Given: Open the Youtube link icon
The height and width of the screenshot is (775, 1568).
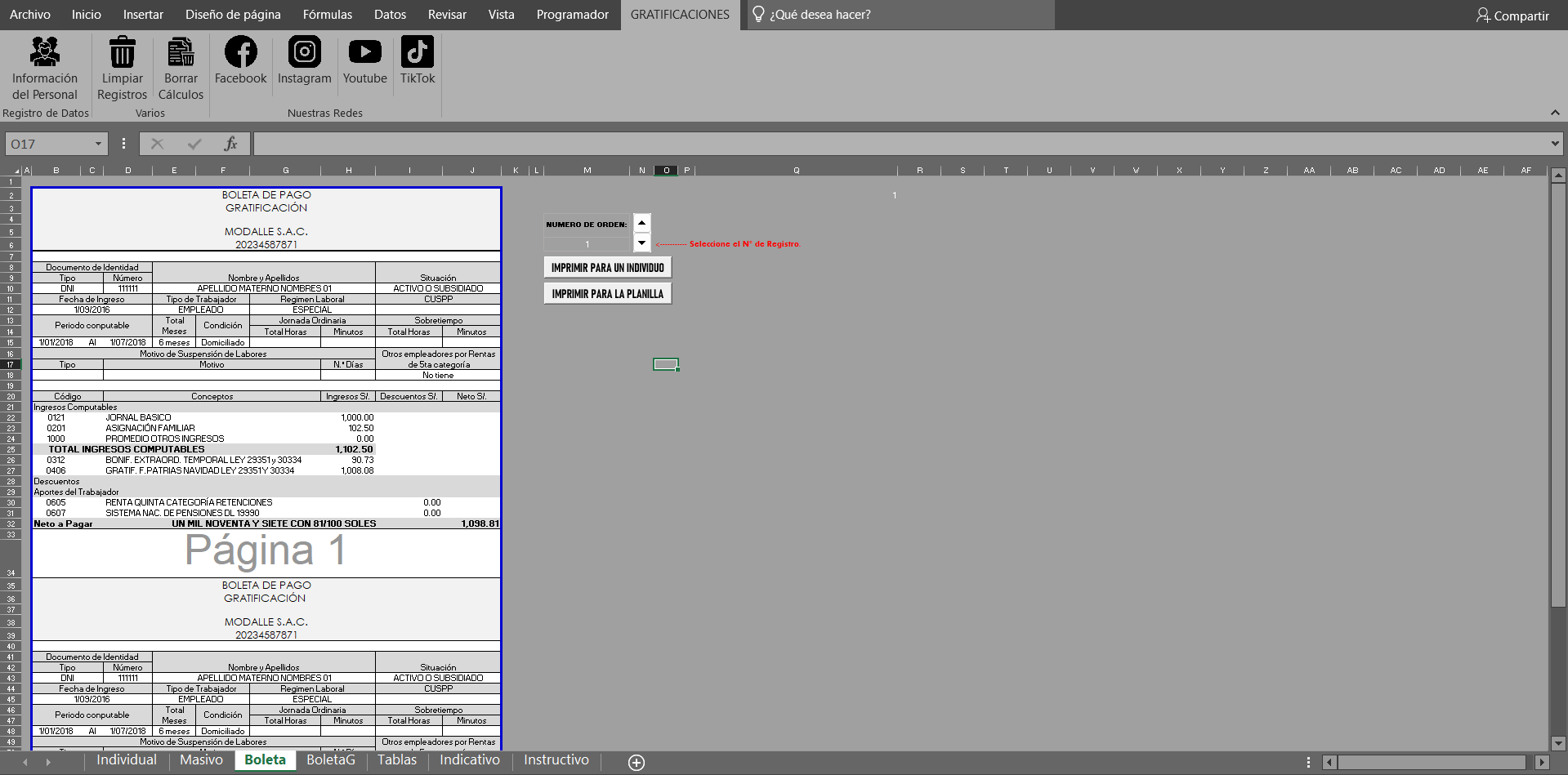Looking at the screenshot, I should point(364,52).
